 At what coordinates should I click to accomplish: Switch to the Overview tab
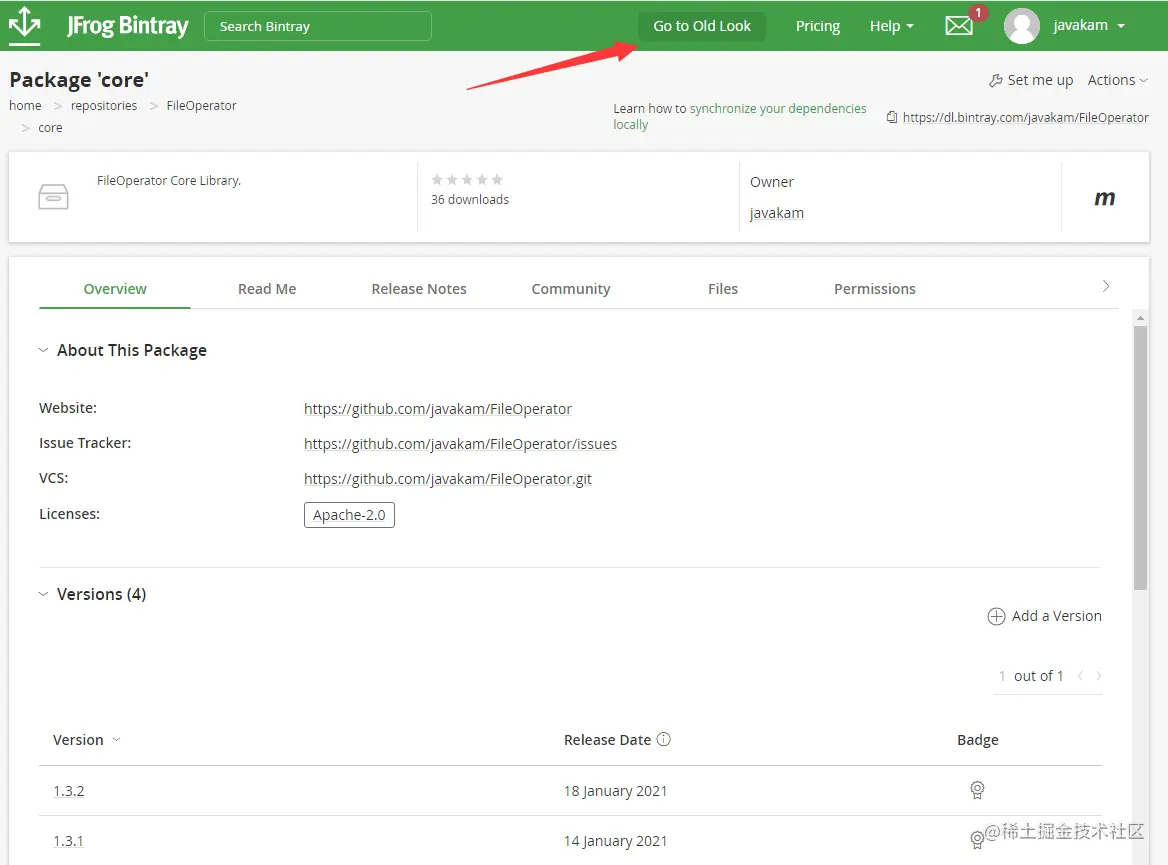click(115, 288)
